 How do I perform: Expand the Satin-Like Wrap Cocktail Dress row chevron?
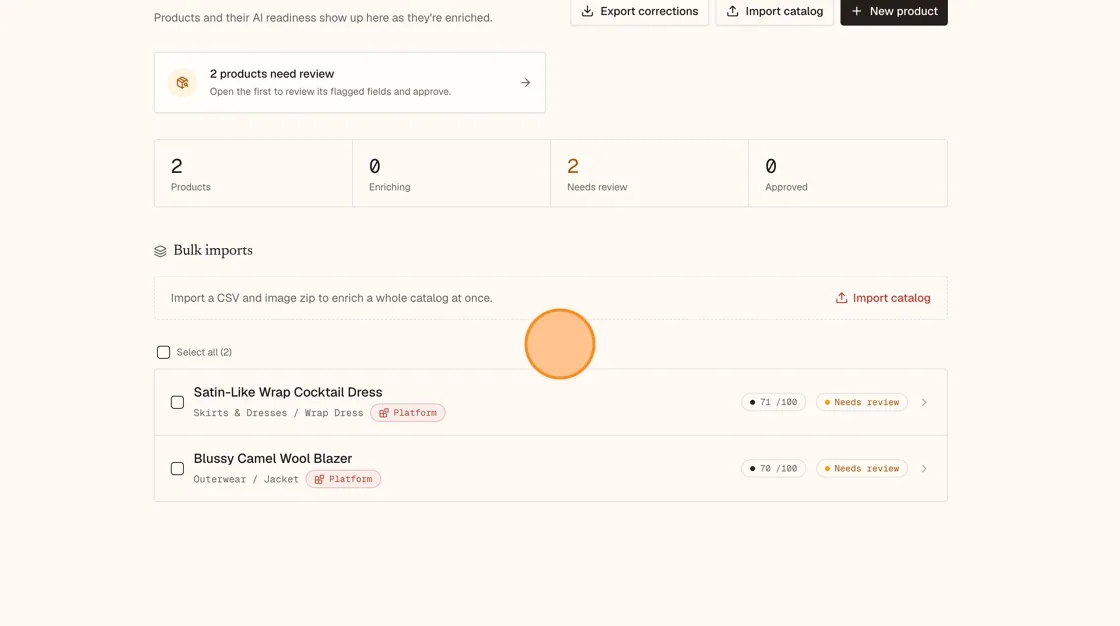point(924,402)
